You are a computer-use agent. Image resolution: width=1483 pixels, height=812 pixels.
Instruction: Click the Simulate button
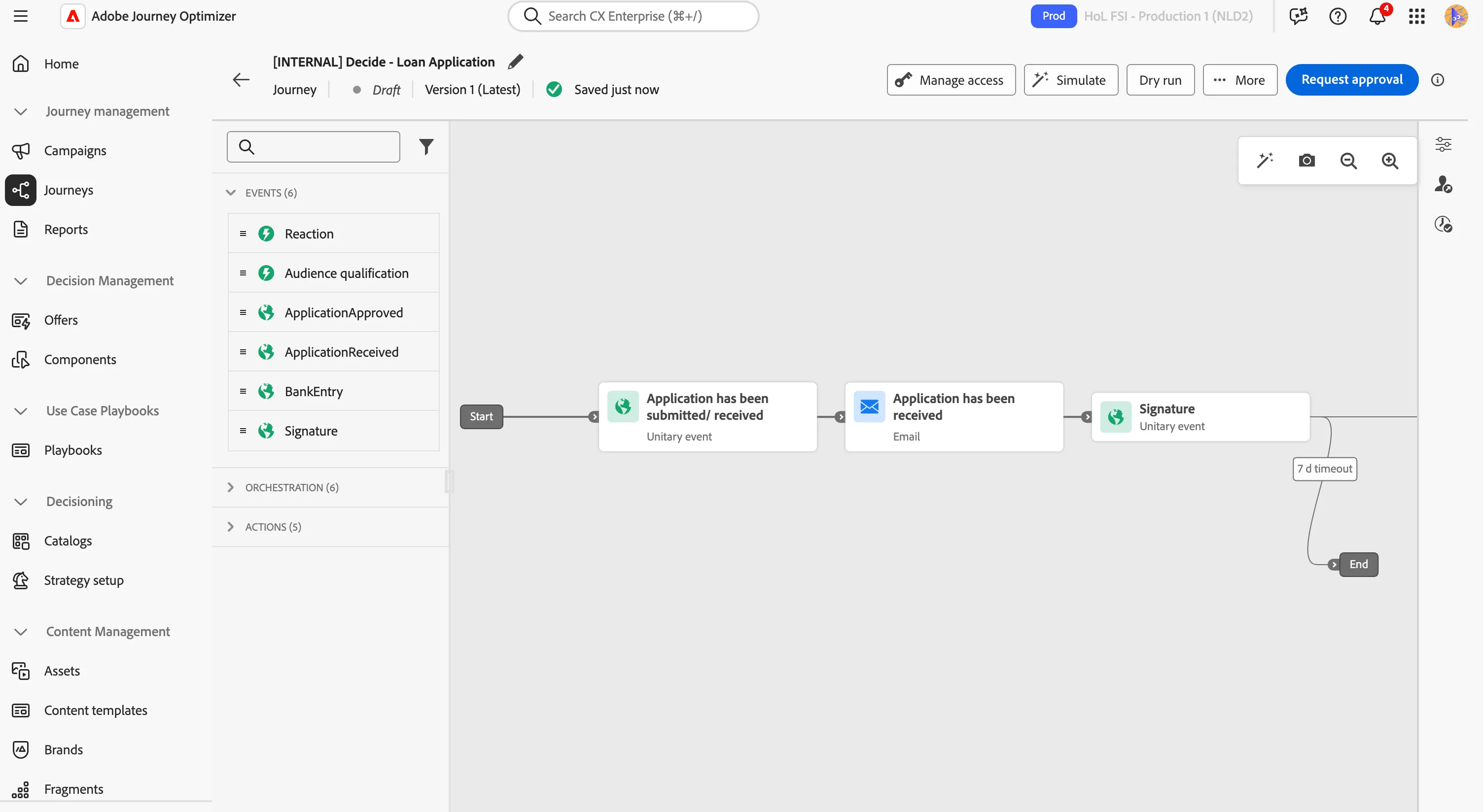point(1071,80)
